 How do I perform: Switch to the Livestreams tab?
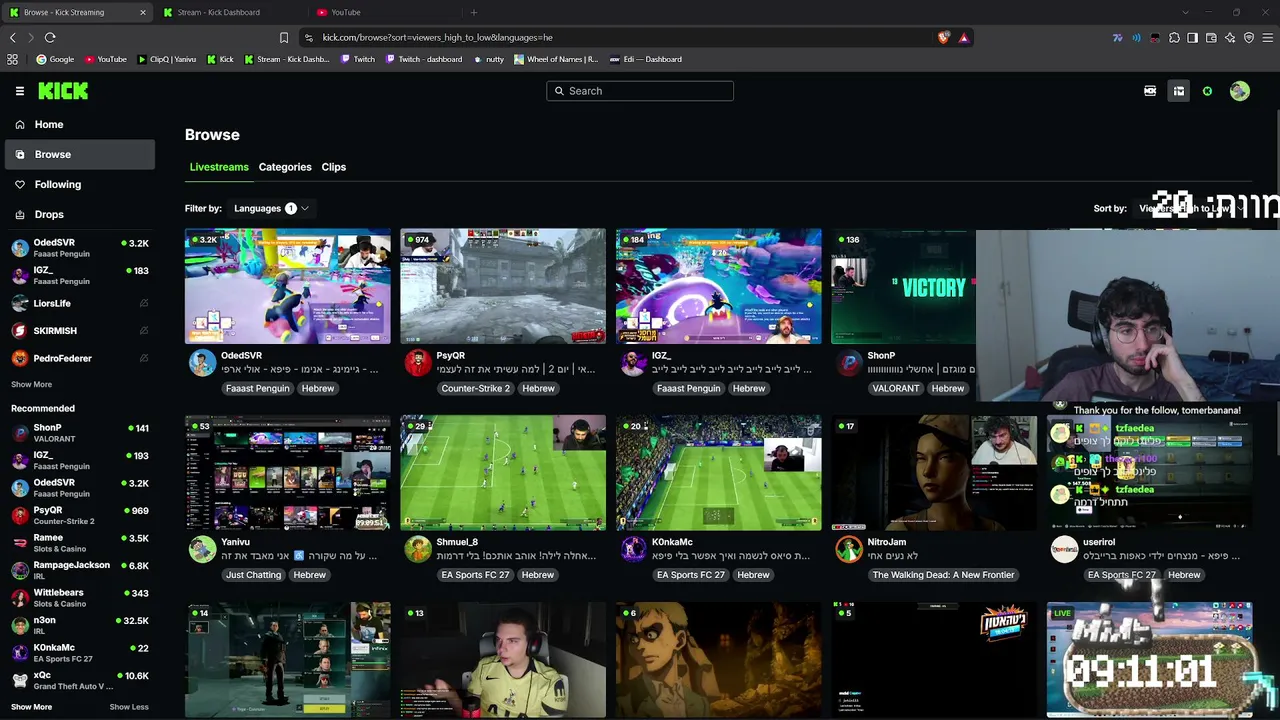(x=219, y=167)
